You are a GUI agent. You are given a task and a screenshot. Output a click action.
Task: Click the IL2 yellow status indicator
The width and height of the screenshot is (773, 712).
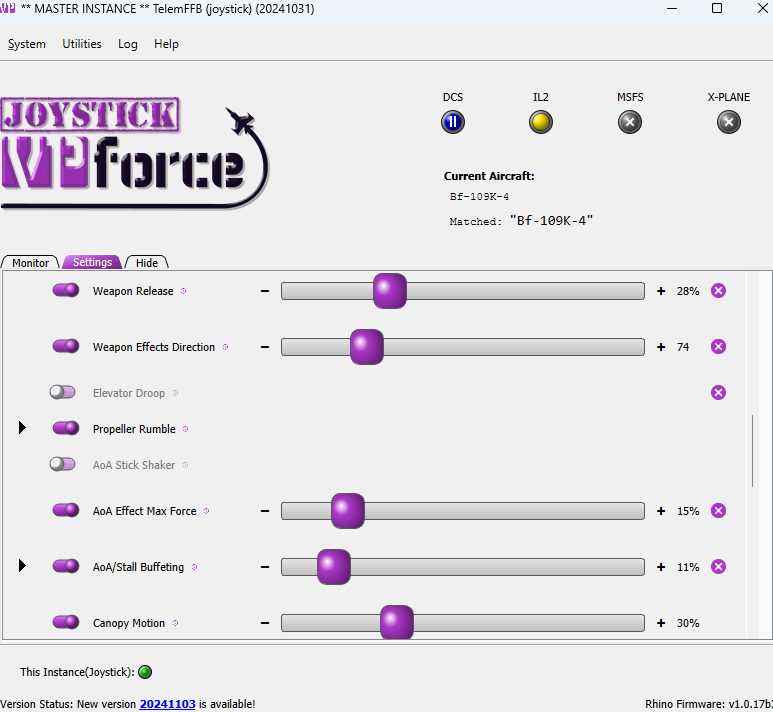click(541, 122)
